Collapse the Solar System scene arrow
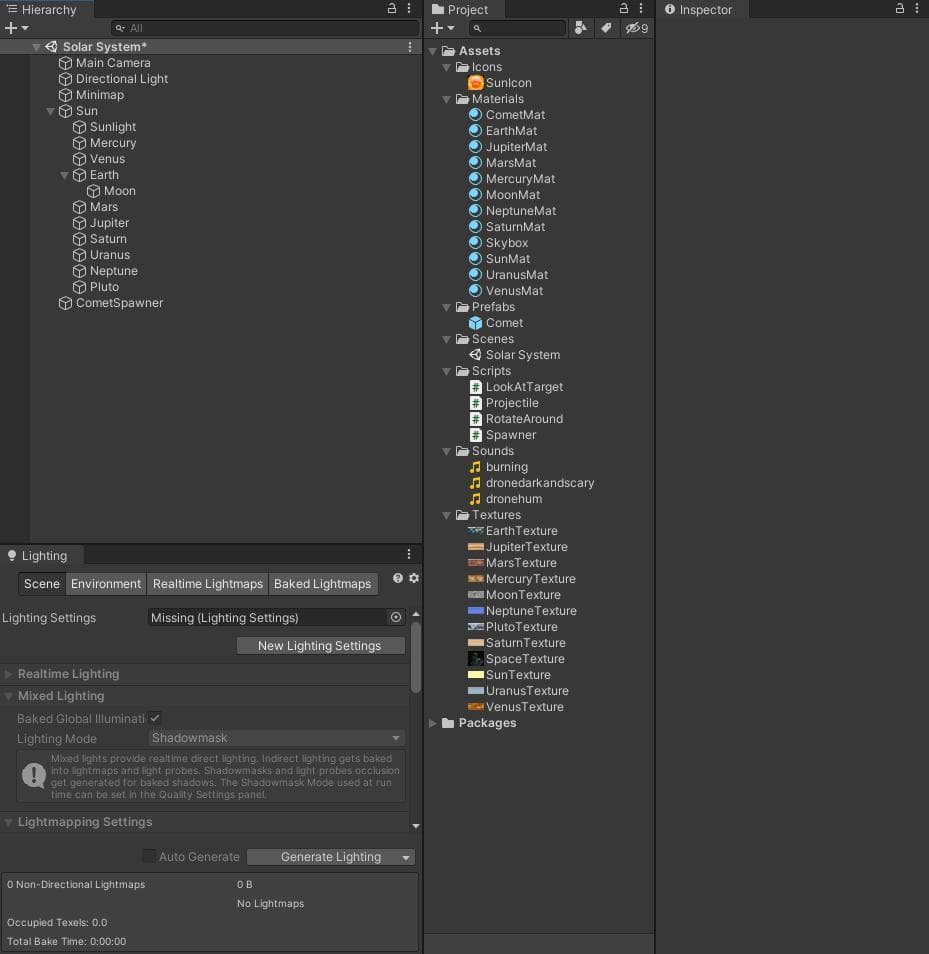Image resolution: width=929 pixels, height=954 pixels. coord(37,47)
